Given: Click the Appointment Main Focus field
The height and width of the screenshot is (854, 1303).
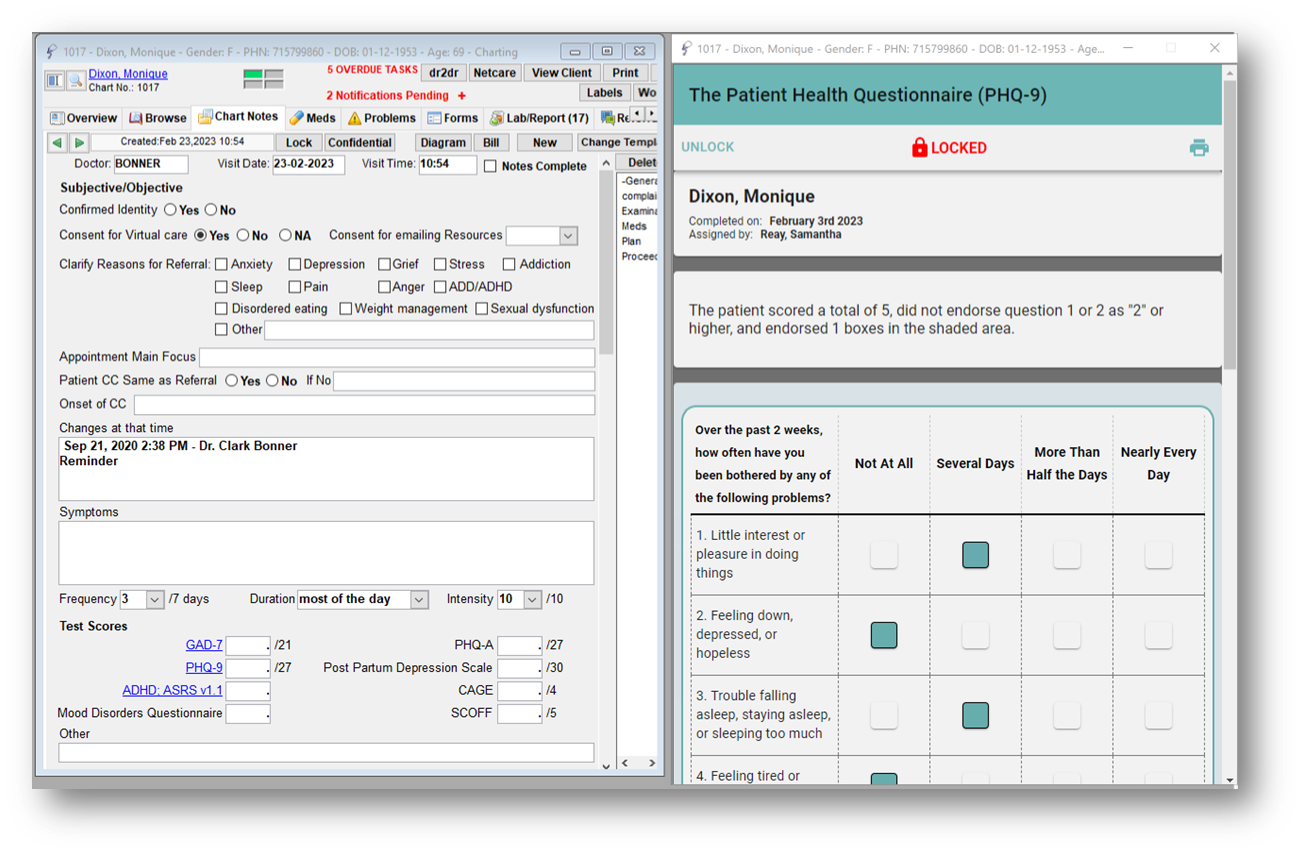Looking at the screenshot, I should click(x=397, y=357).
